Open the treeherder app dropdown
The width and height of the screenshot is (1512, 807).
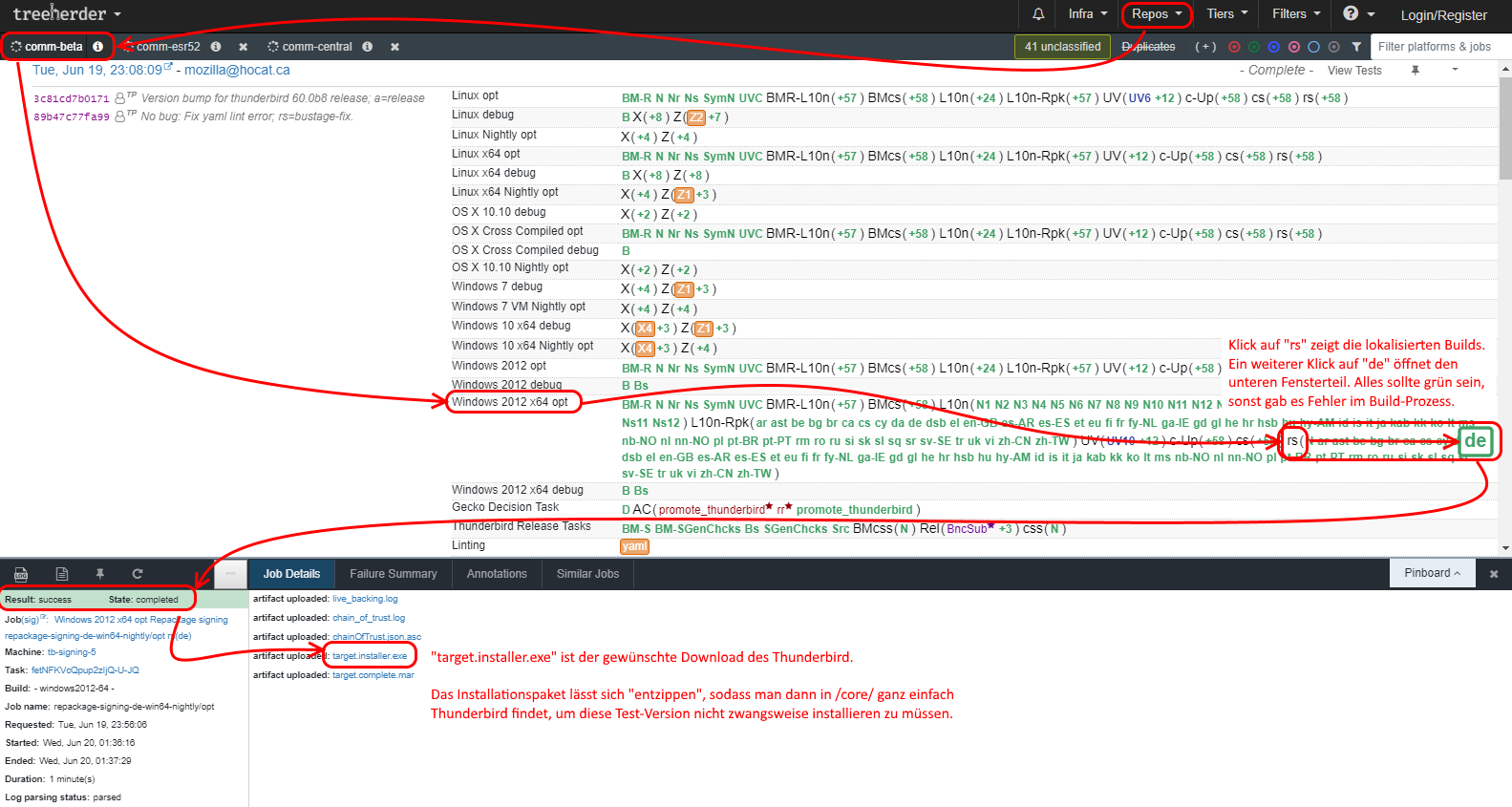point(67,14)
